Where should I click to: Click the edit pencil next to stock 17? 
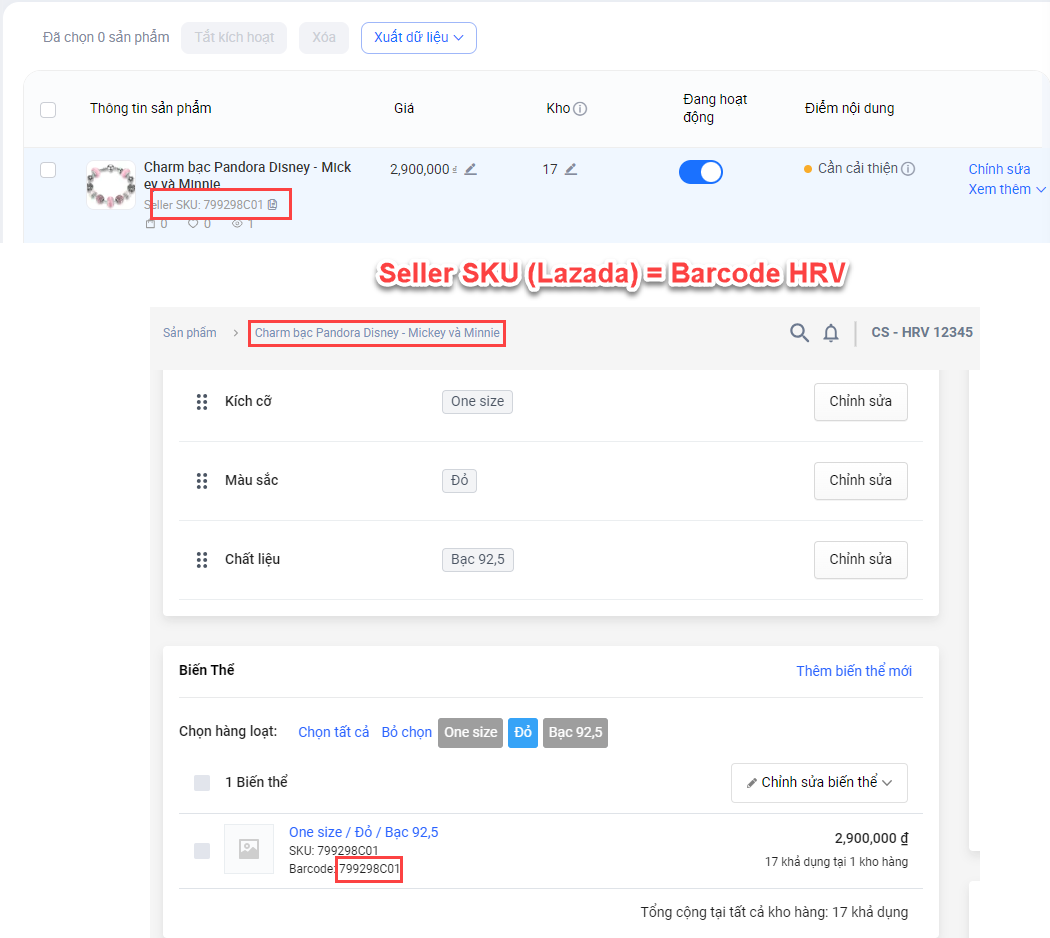tap(571, 170)
